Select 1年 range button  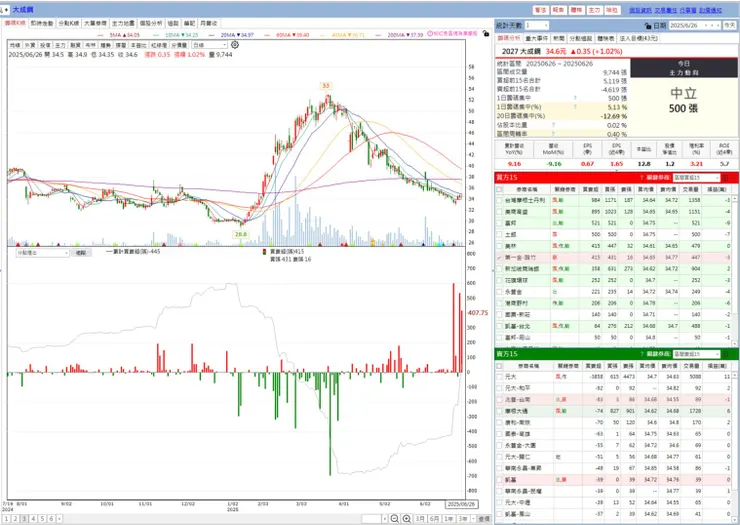[x=448, y=518]
